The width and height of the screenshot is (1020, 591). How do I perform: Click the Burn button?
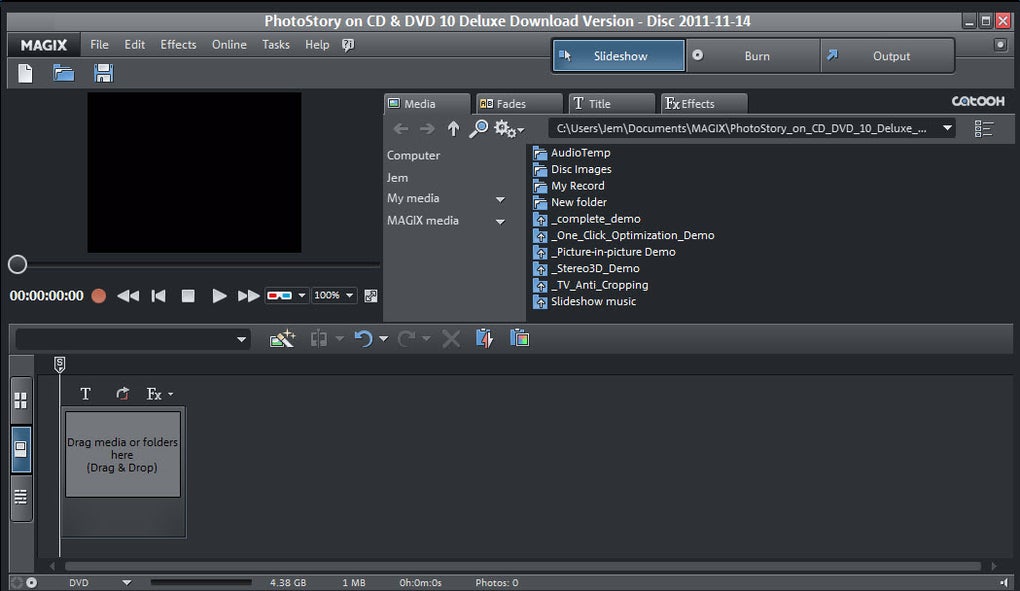[756, 56]
